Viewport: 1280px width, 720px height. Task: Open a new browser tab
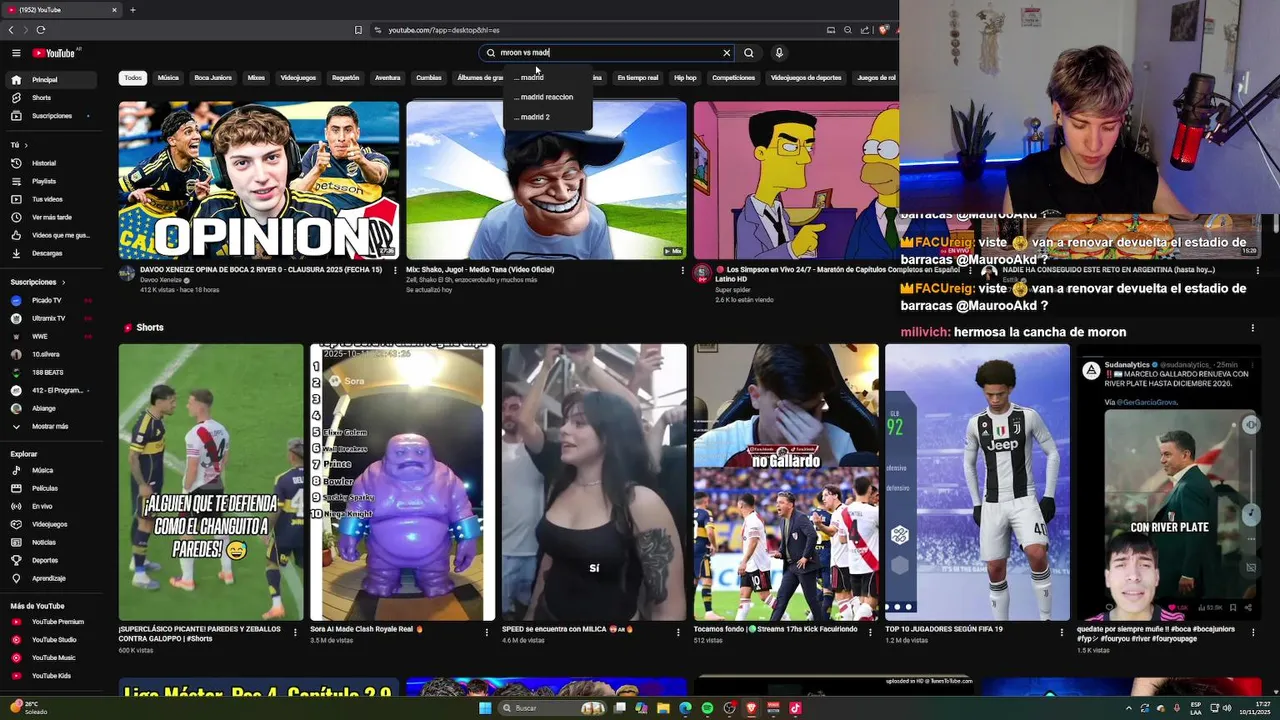click(132, 10)
